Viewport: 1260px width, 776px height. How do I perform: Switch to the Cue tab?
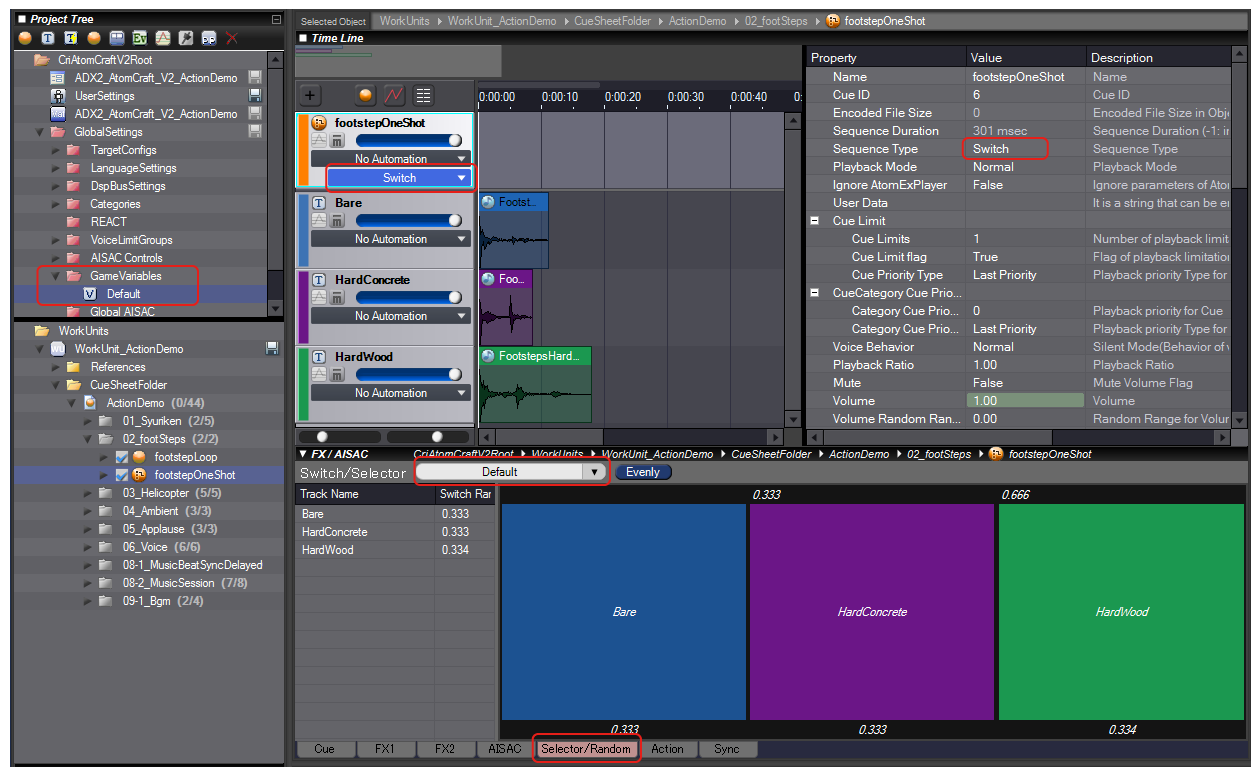point(325,749)
